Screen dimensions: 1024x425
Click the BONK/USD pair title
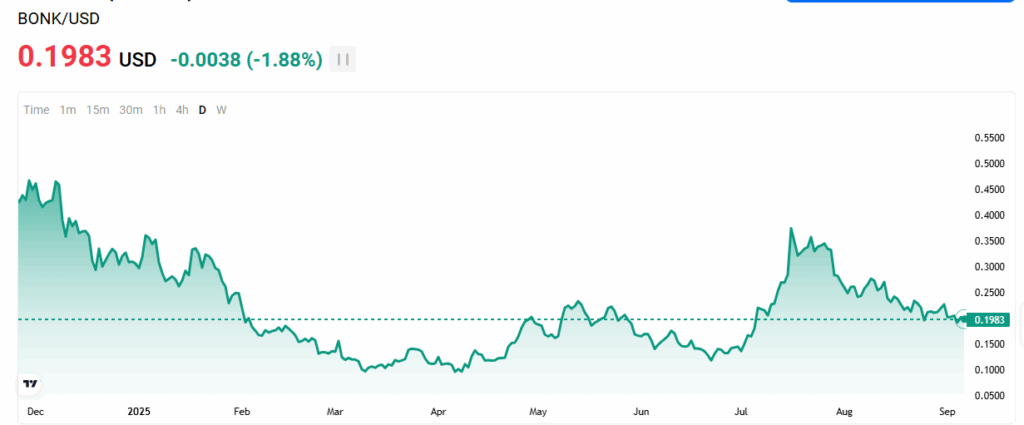point(59,17)
